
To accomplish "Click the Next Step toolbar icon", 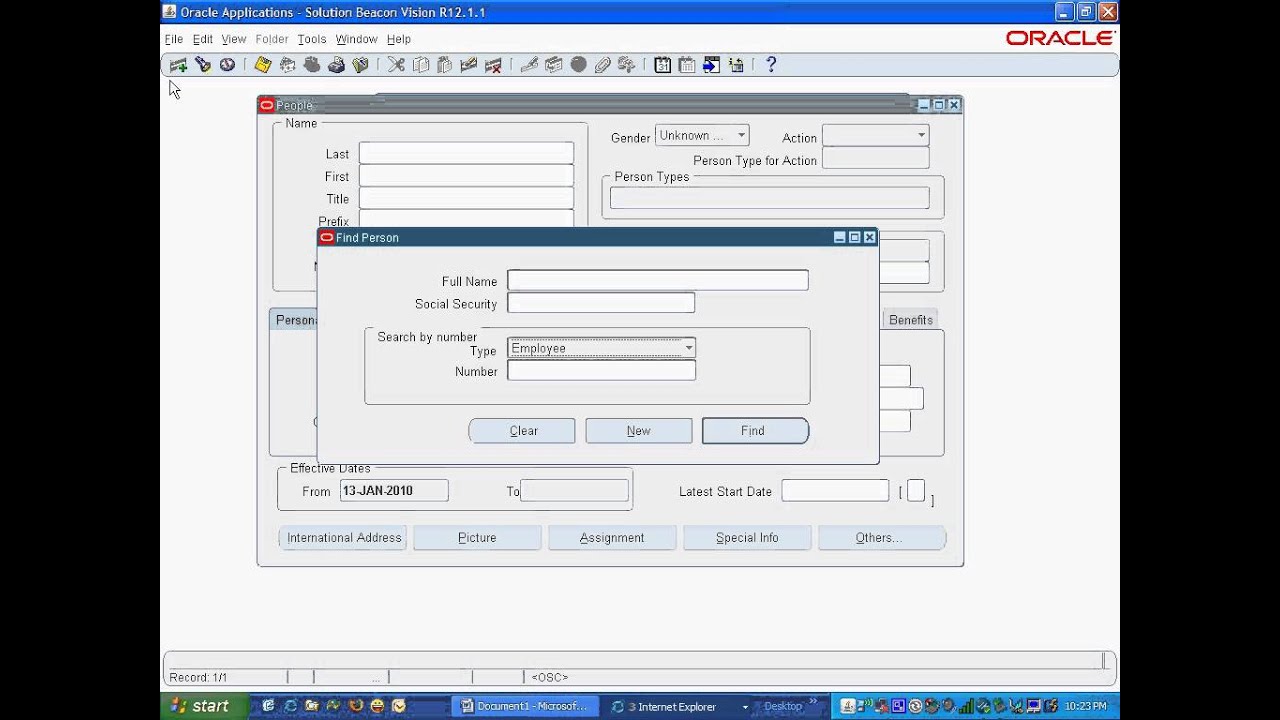I will [x=288, y=65].
